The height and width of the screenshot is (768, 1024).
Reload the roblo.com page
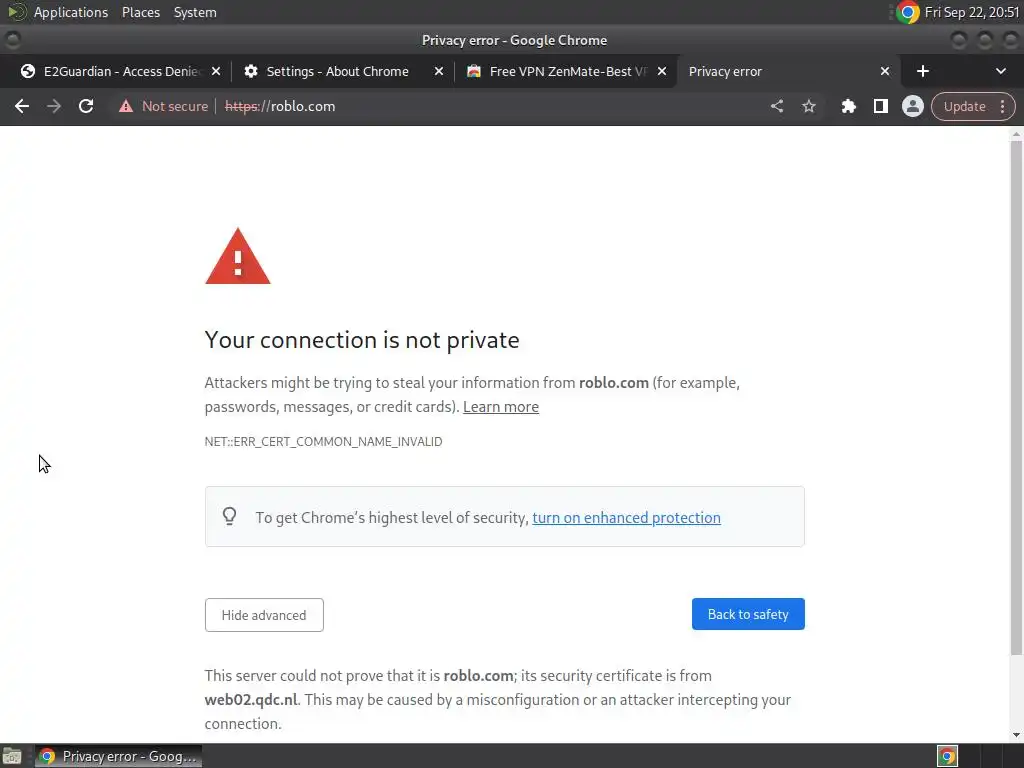(86, 106)
